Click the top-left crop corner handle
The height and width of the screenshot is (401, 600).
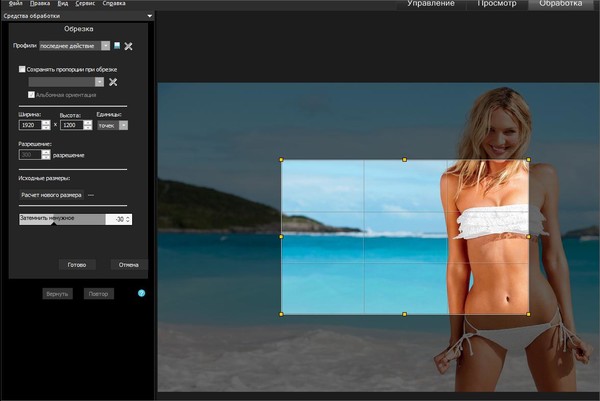point(282,160)
